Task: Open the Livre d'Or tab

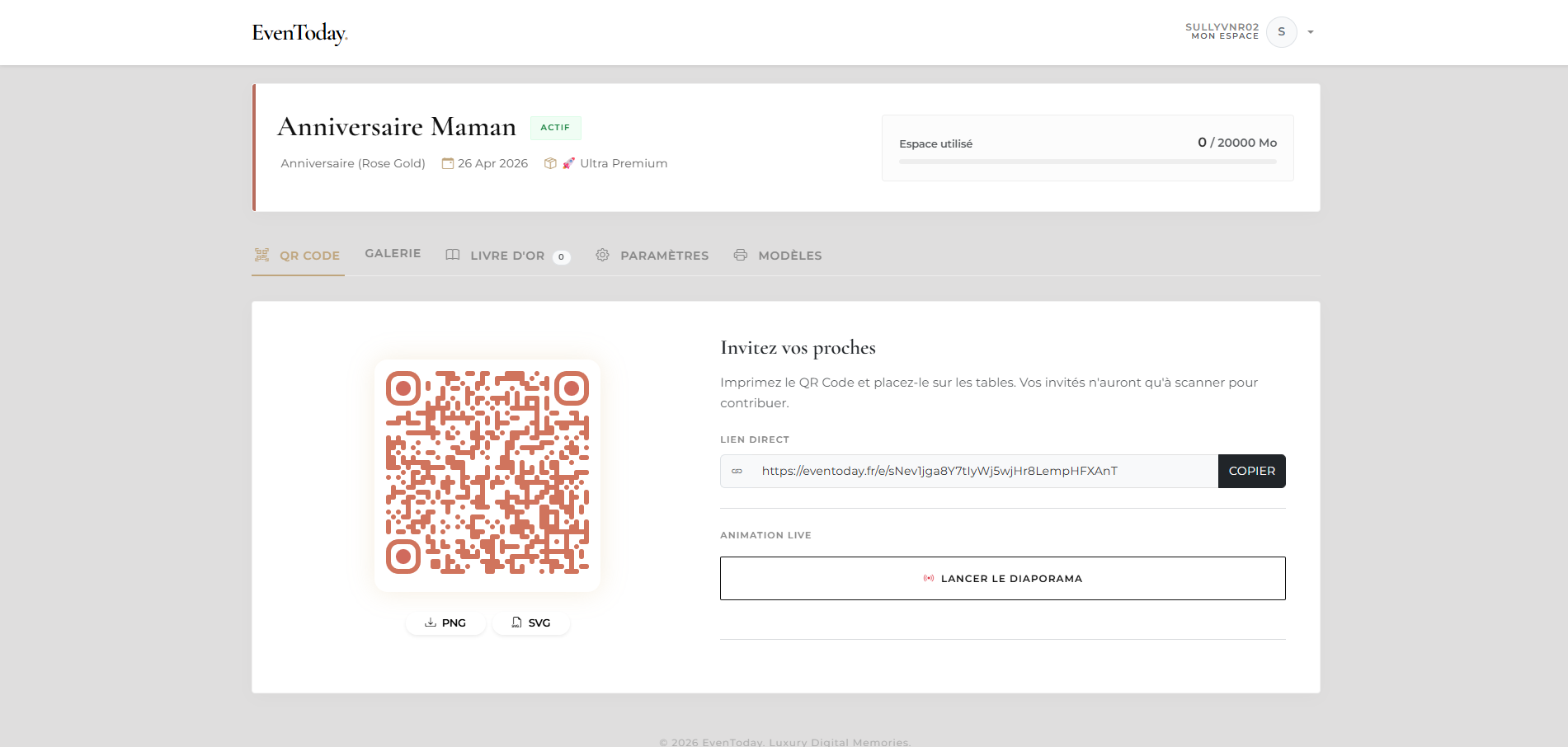Action: tap(507, 256)
